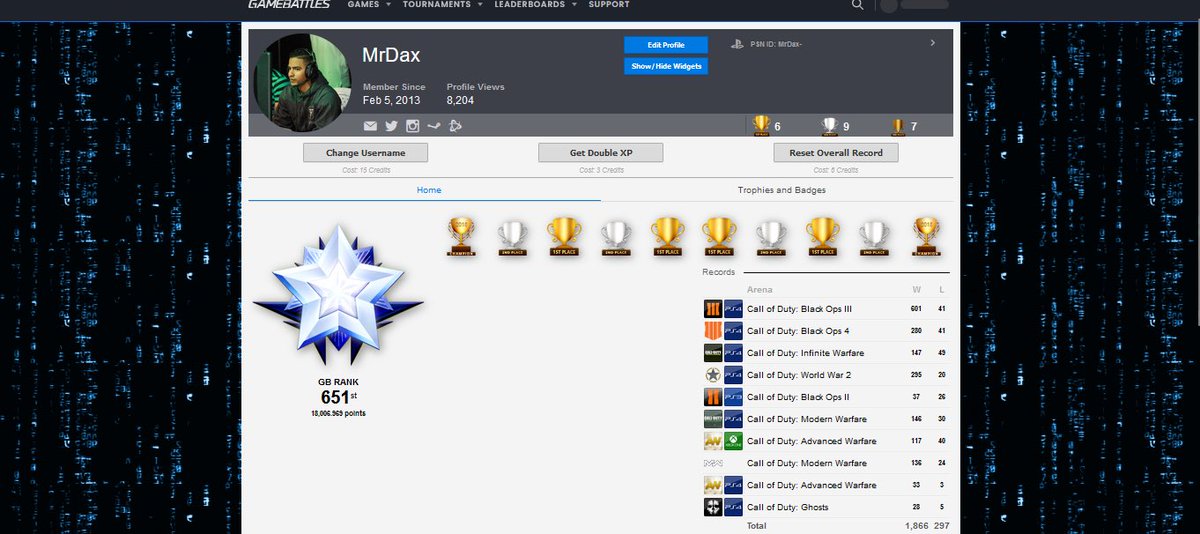This screenshot has height=534, width=1200.
Task: Click the Feb 5, 2013 member date
Action: 392,100
